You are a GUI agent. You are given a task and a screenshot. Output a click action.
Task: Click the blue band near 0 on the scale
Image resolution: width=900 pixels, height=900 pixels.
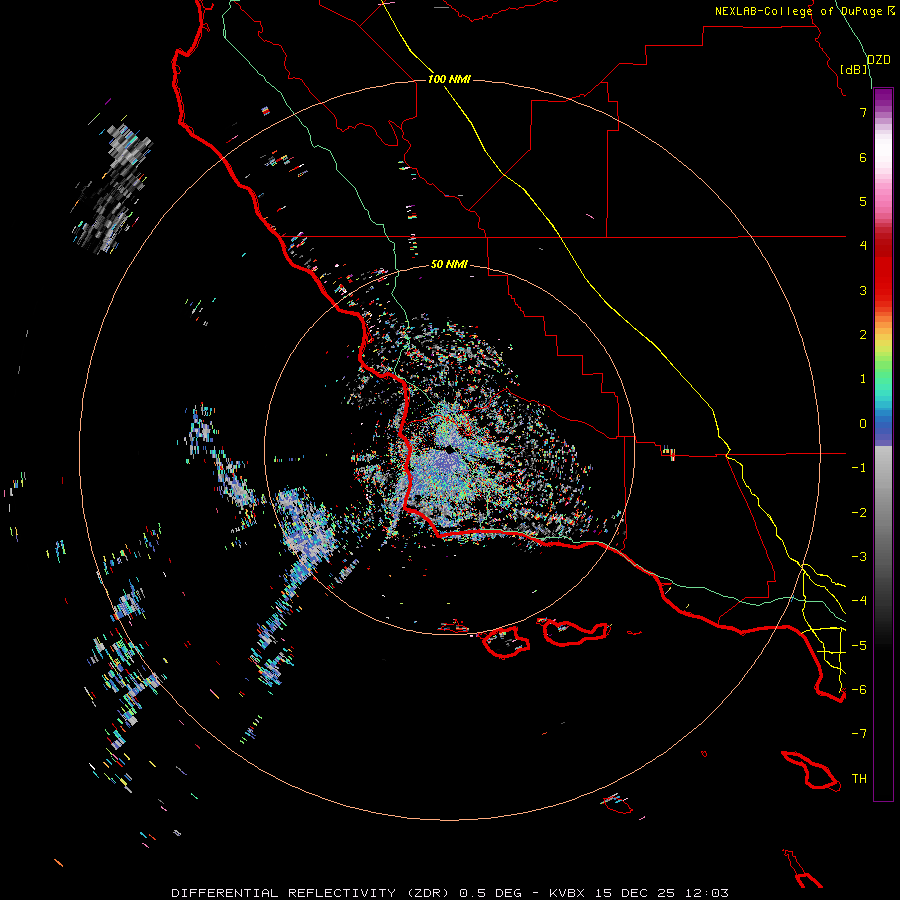coord(883,428)
